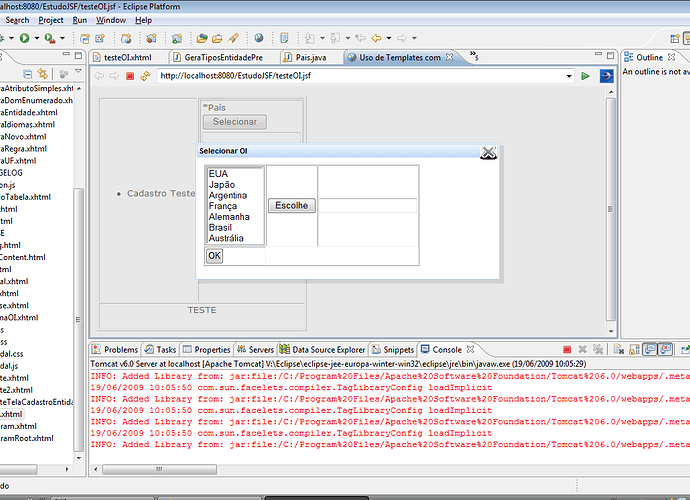
Task: Open the Search menu
Action: 17,20
